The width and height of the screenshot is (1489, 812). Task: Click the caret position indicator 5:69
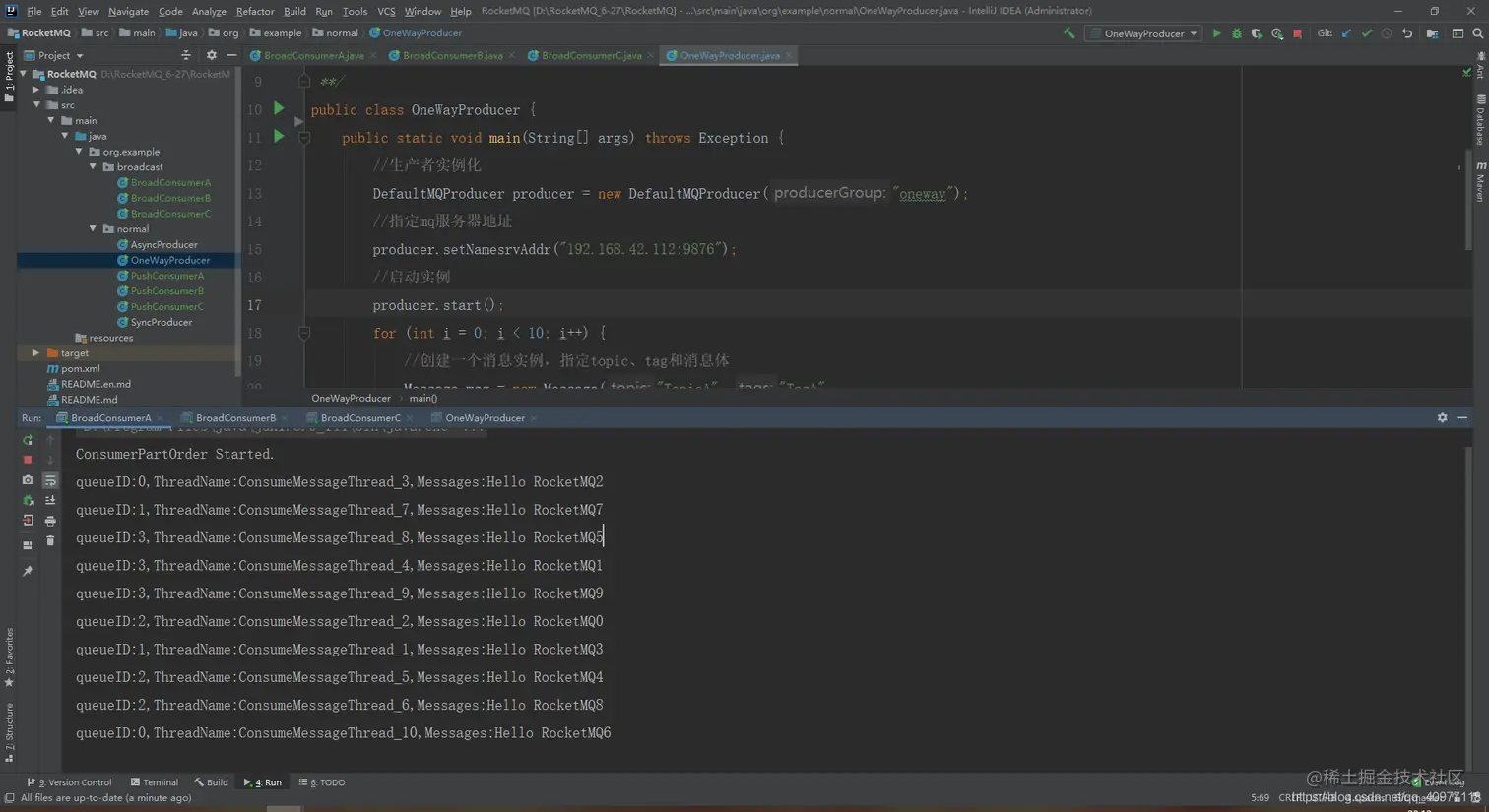(1260, 798)
